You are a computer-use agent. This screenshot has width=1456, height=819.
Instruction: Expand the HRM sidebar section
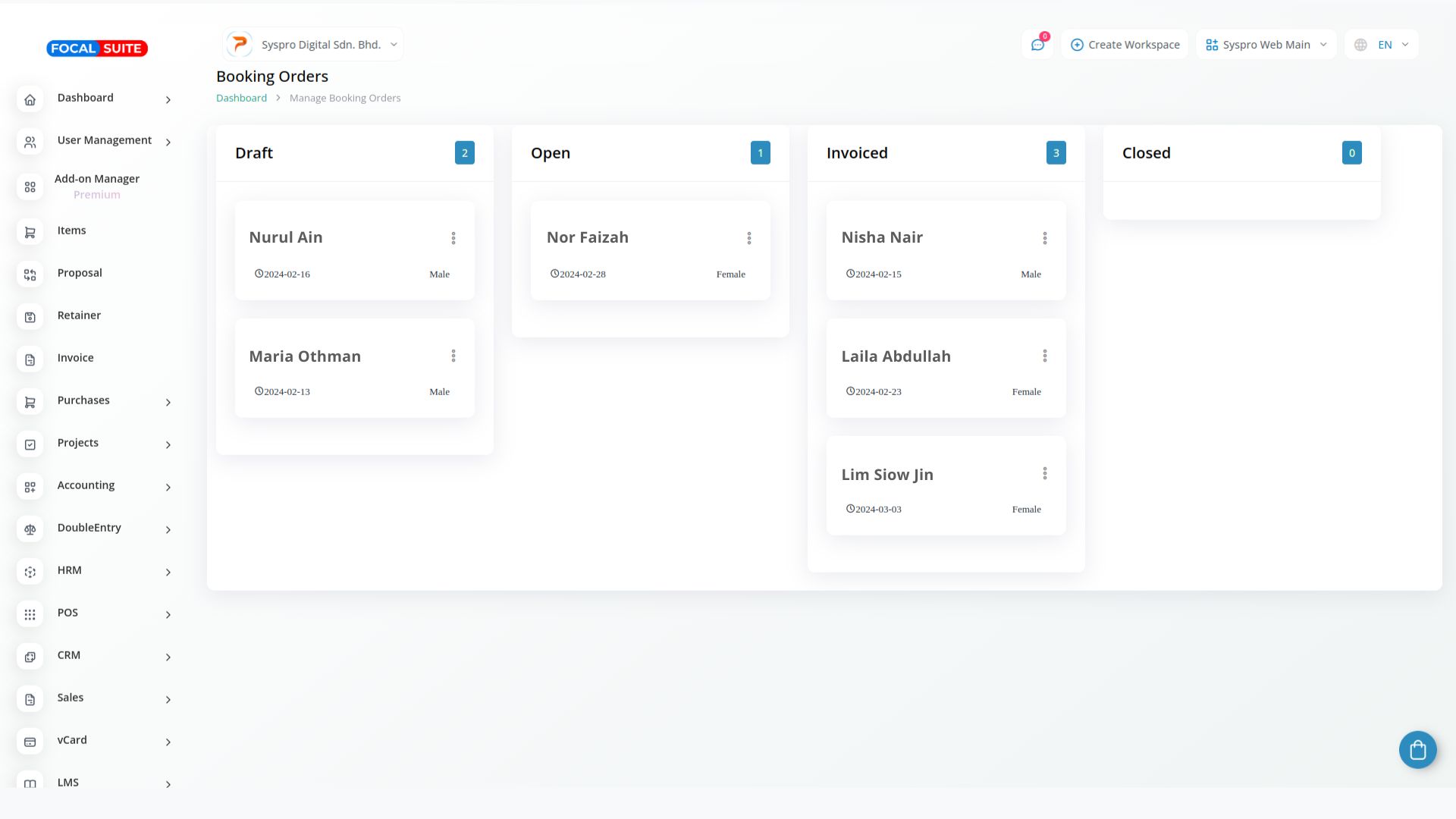click(70, 570)
